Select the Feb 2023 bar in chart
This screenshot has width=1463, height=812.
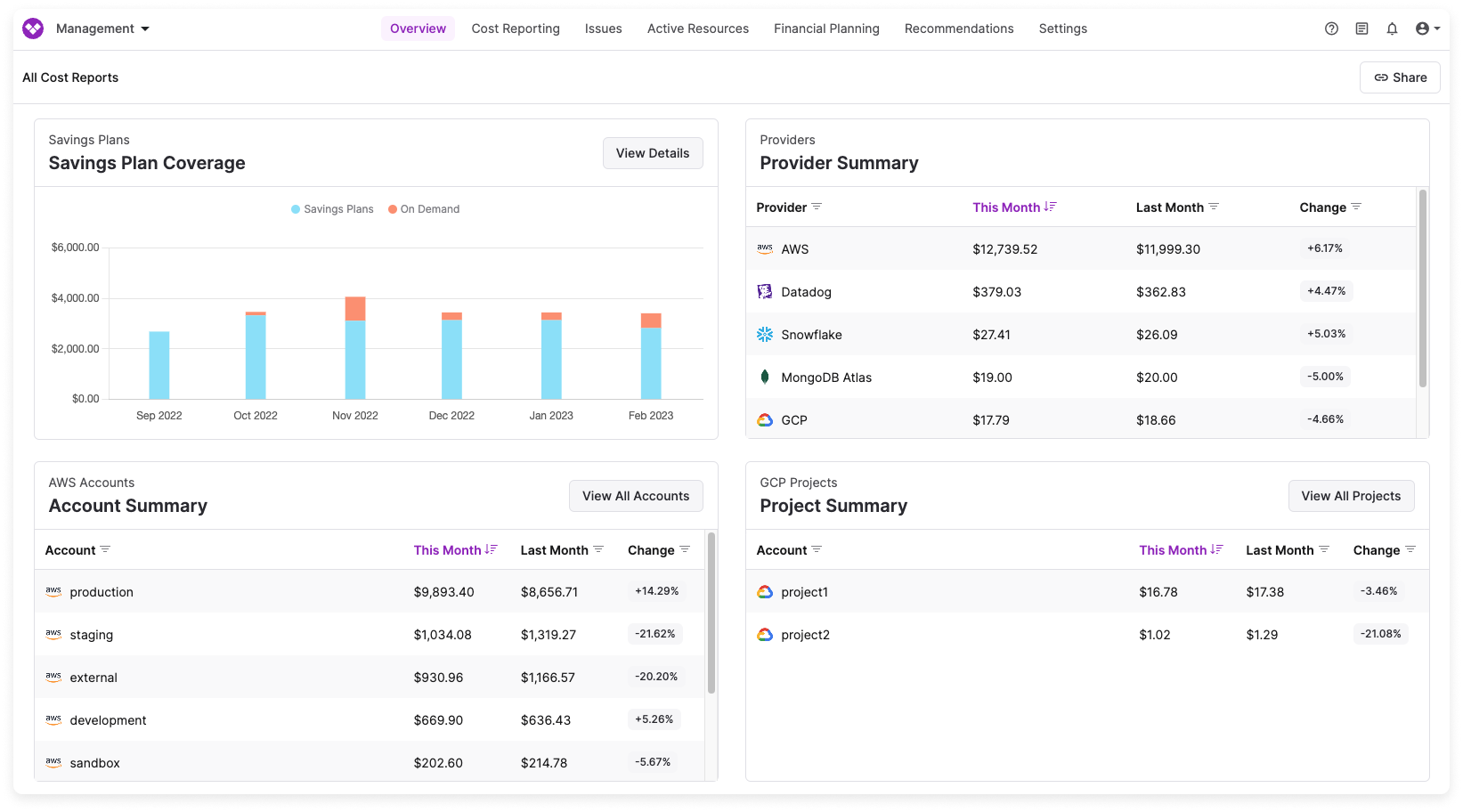[x=651, y=356]
